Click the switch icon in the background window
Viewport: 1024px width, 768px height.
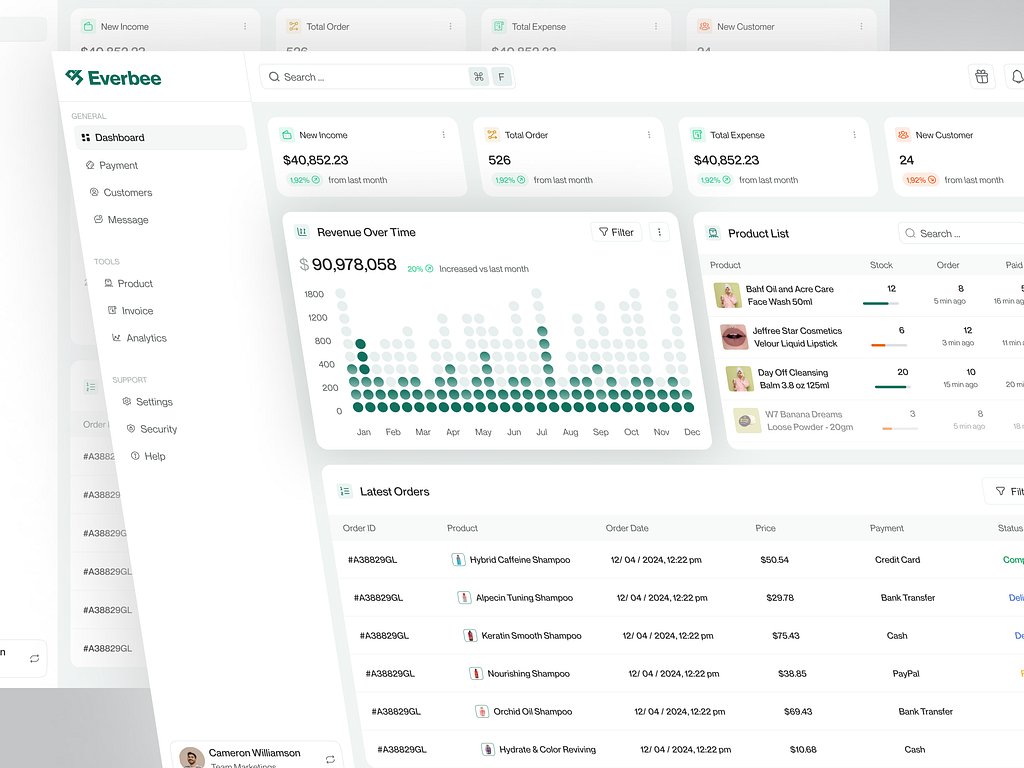coord(35,658)
